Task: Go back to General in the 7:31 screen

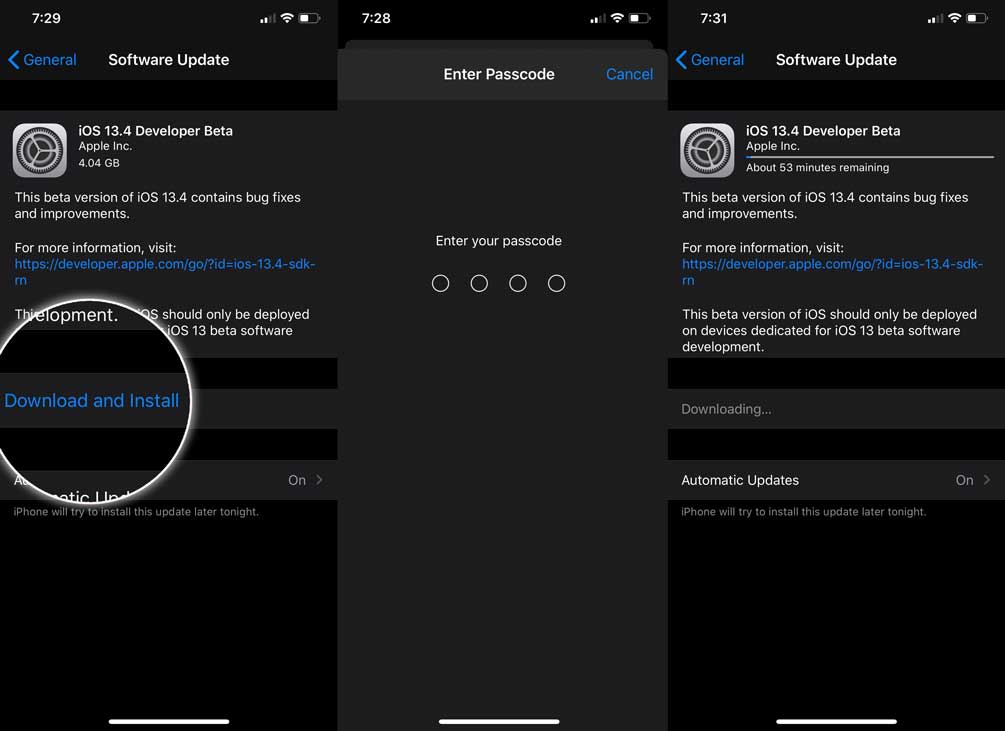Action: (710, 60)
